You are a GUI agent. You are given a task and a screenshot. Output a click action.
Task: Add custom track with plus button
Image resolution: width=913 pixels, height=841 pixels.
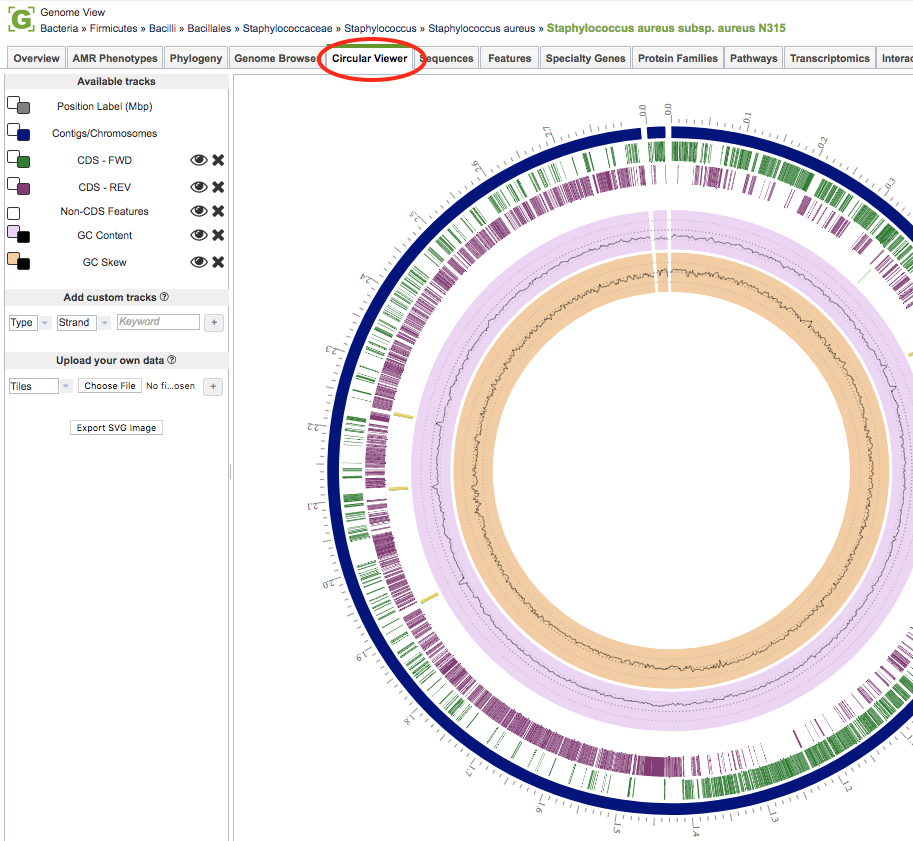coord(214,322)
